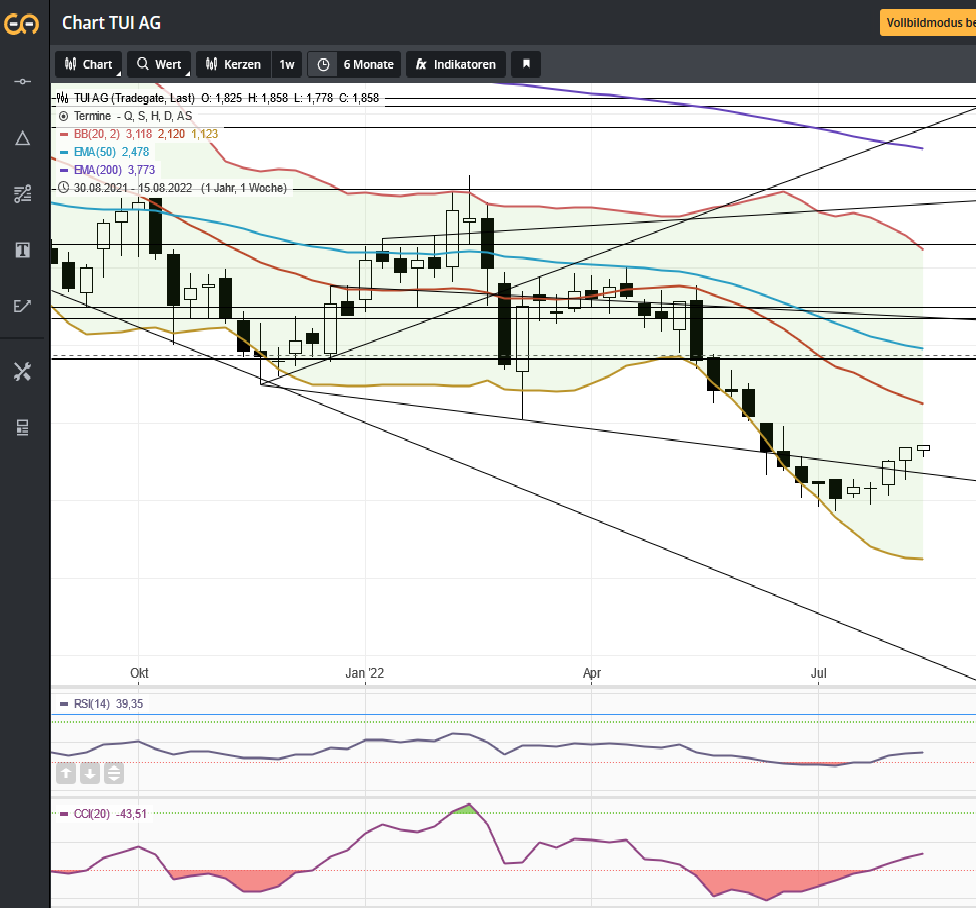This screenshot has height=908, width=976.
Task: Open the chart settings tools icon
Action: click(22, 372)
